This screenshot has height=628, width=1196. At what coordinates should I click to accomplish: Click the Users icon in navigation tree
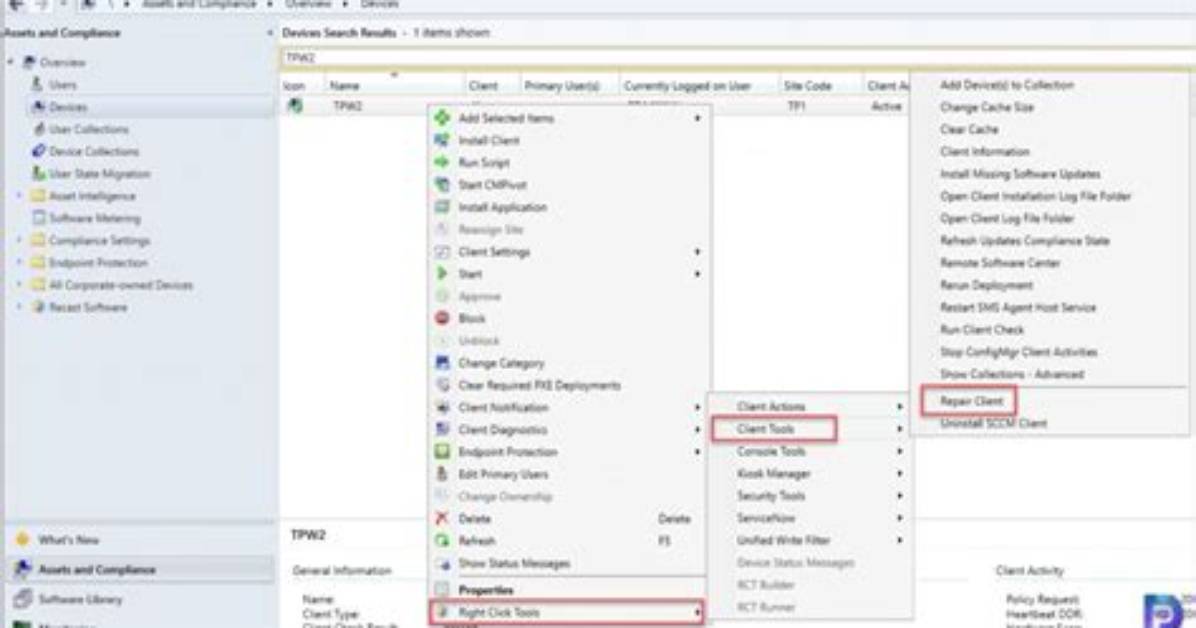coord(37,84)
